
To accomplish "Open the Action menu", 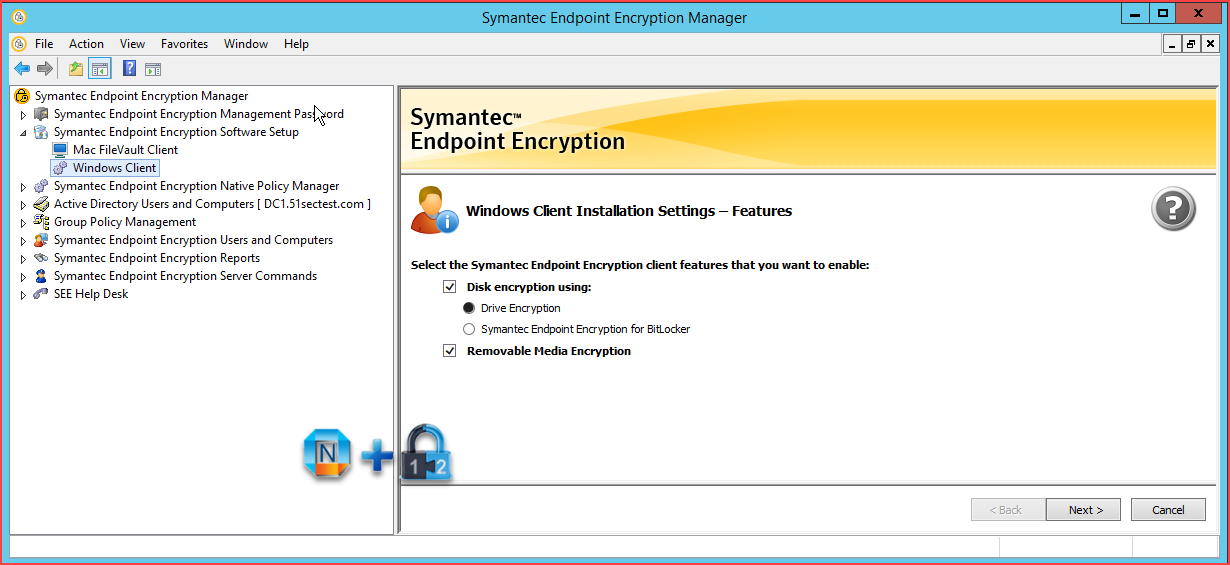I will [x=86, y=44].
